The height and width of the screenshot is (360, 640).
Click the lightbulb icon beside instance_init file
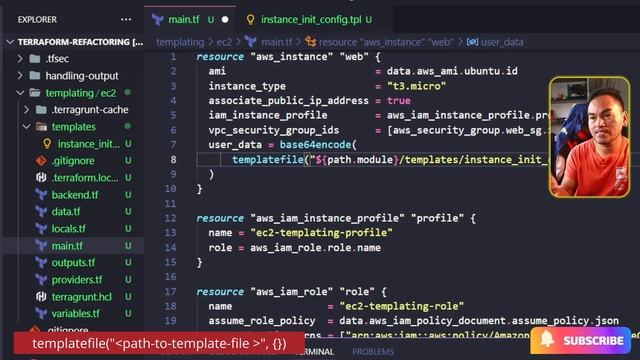pyautogui.click(x=47, y=144)
